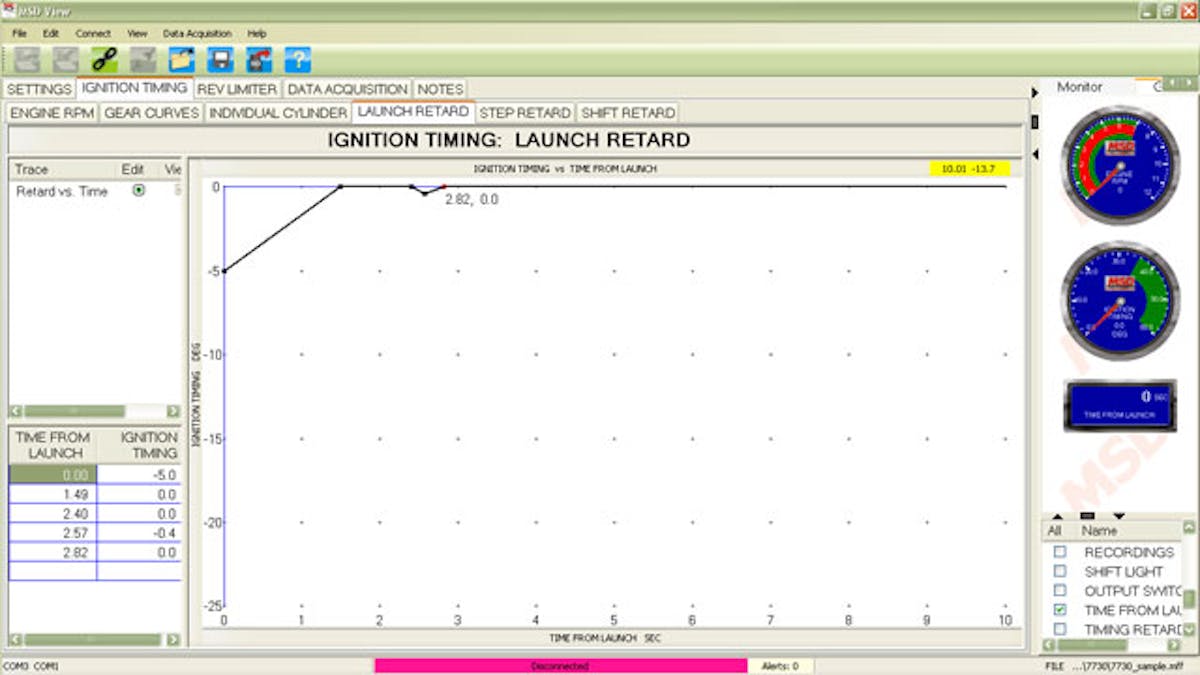The height and width of the screenshot is (675, 1200).
Task: Click the blue question mark Help icon
Action: tap(297, 59)
